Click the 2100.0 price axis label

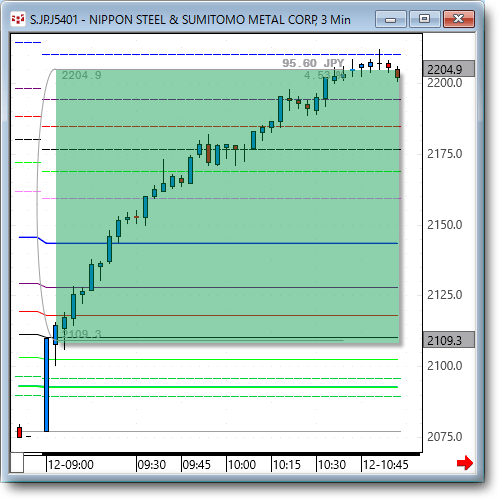click(x=445, y=366)
